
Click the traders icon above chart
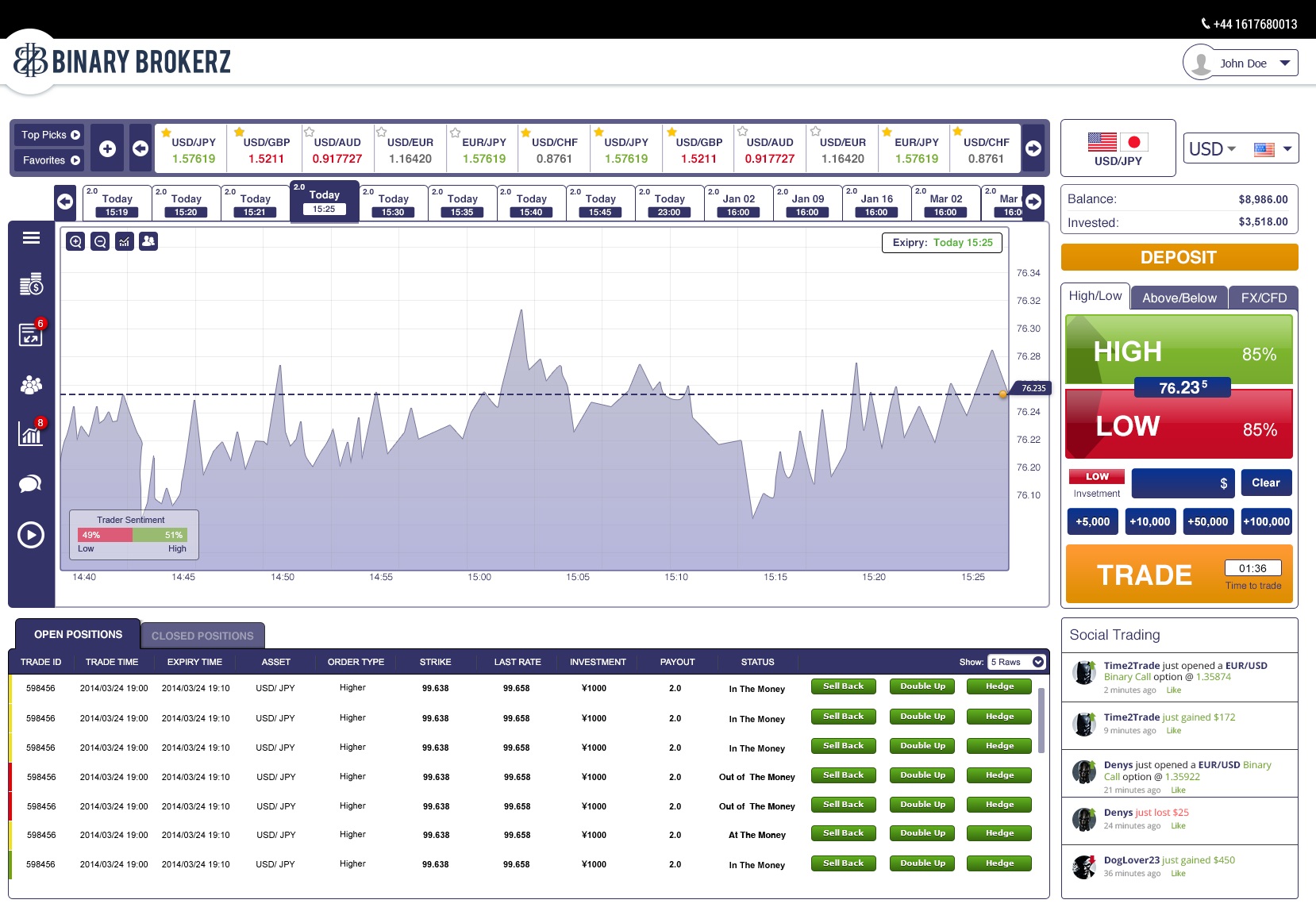148,242
